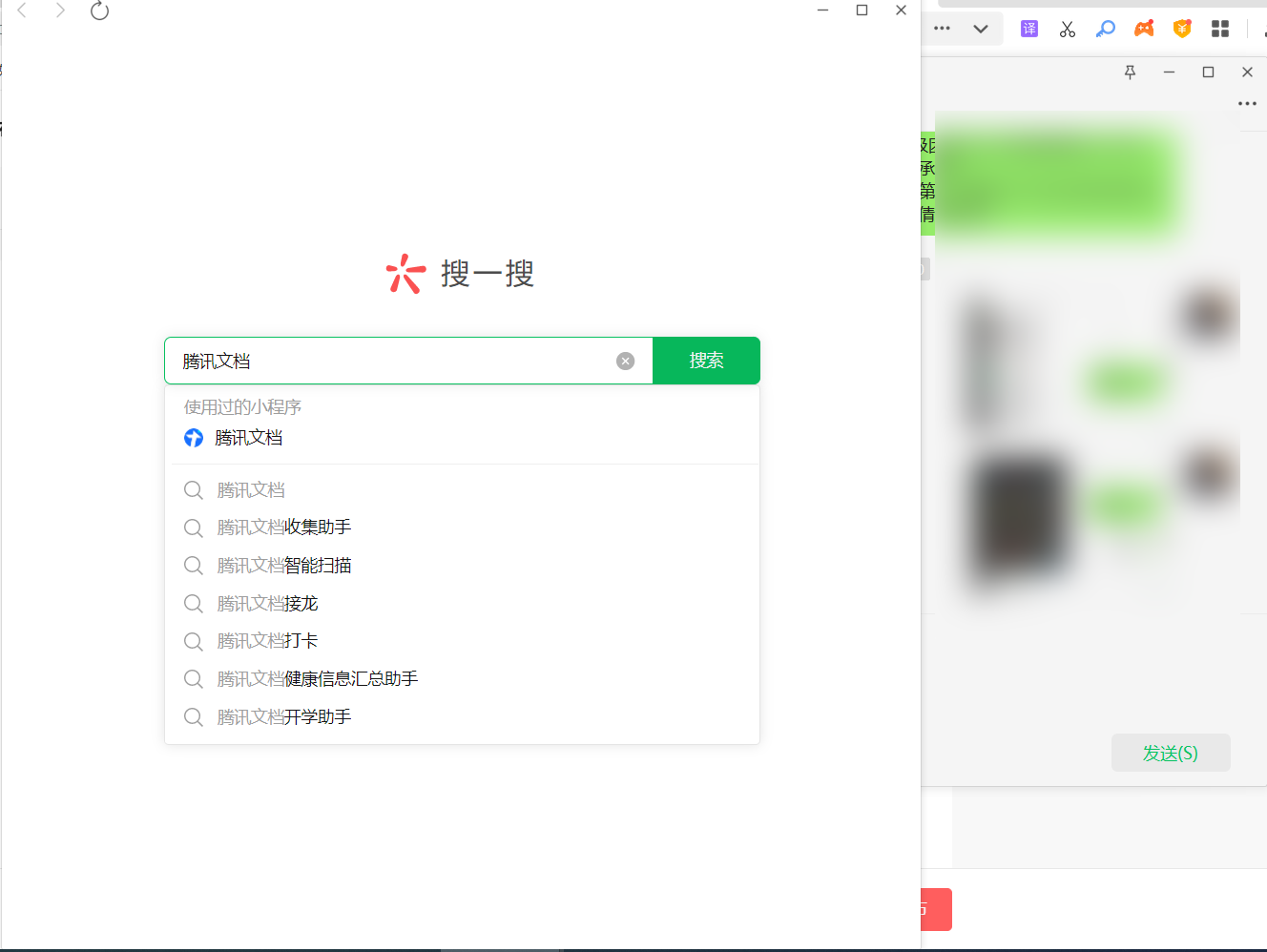Close the search window
The height and width of the screenshot is (952, 1267).
pos(901,10)
